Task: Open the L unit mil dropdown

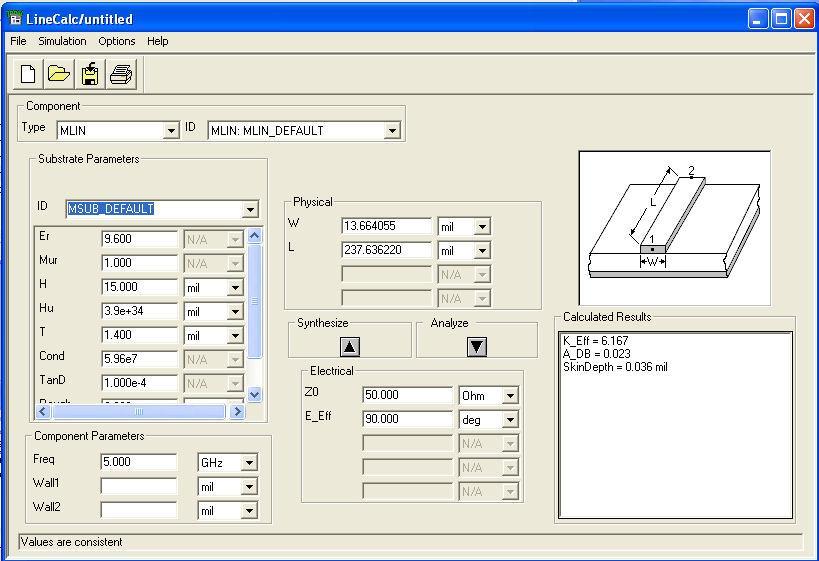Action: pos(482,251)
